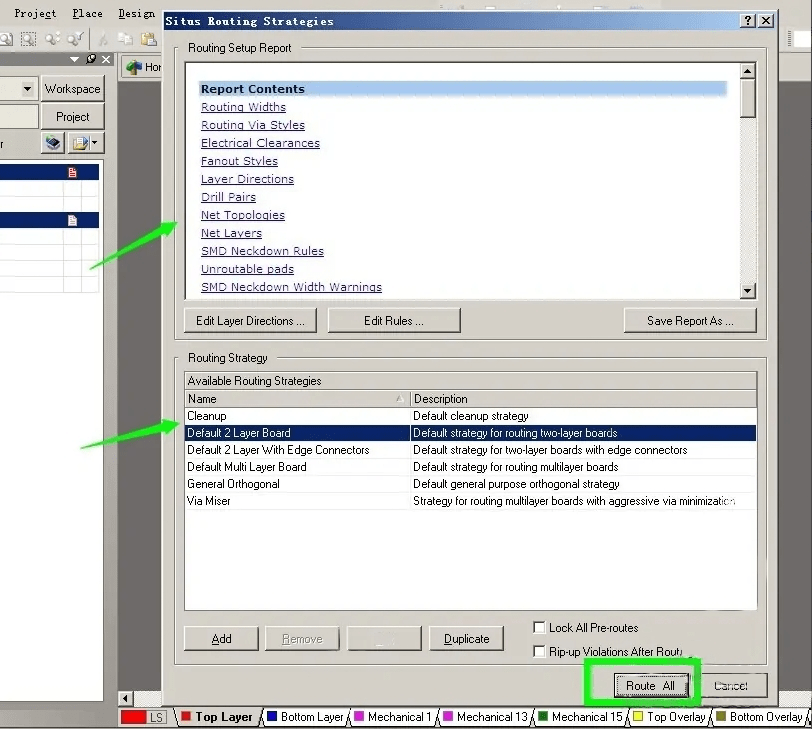Open the Layer Directions link
812x729 pixels.
247,179
